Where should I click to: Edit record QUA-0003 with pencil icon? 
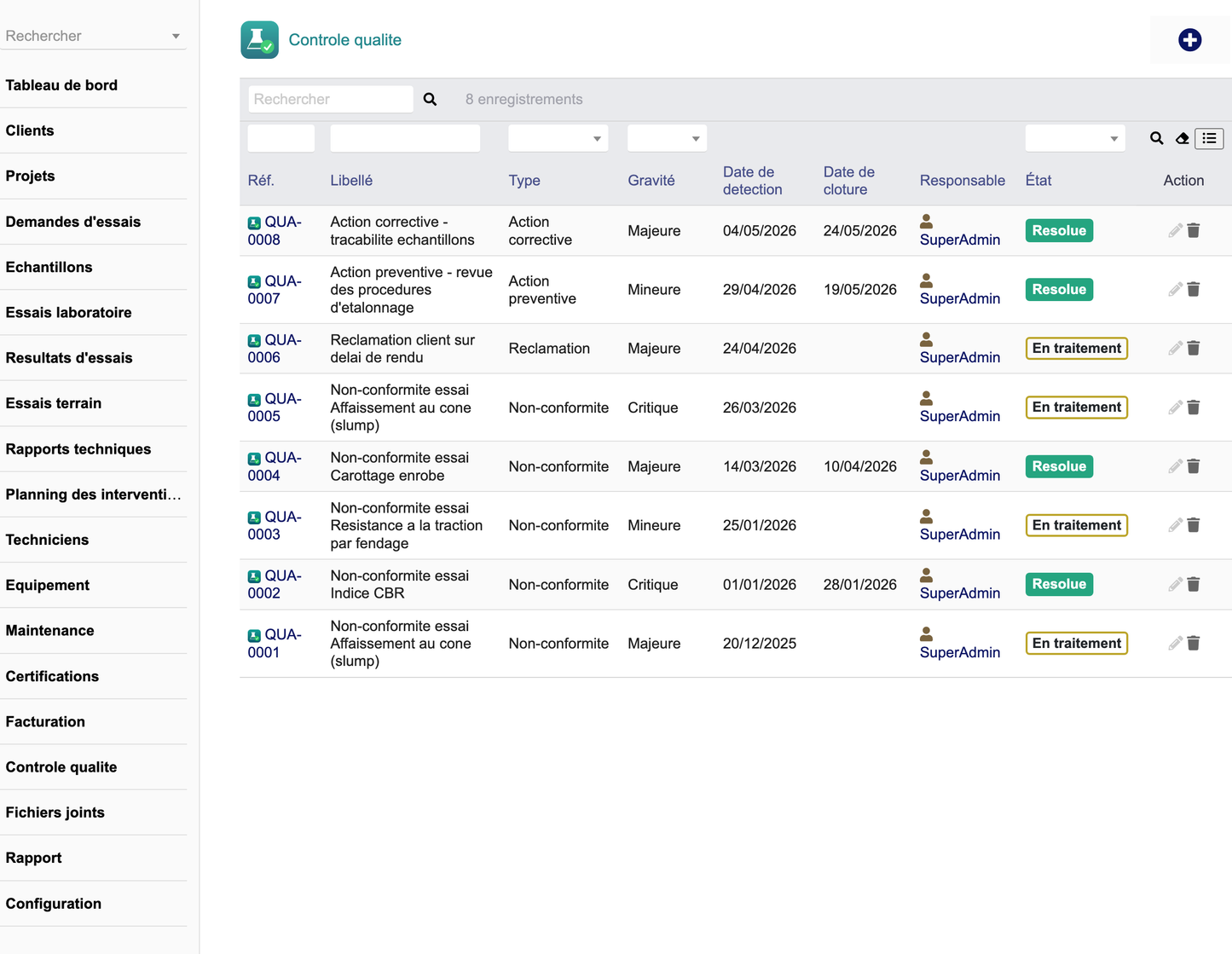tap(1175, 525)
